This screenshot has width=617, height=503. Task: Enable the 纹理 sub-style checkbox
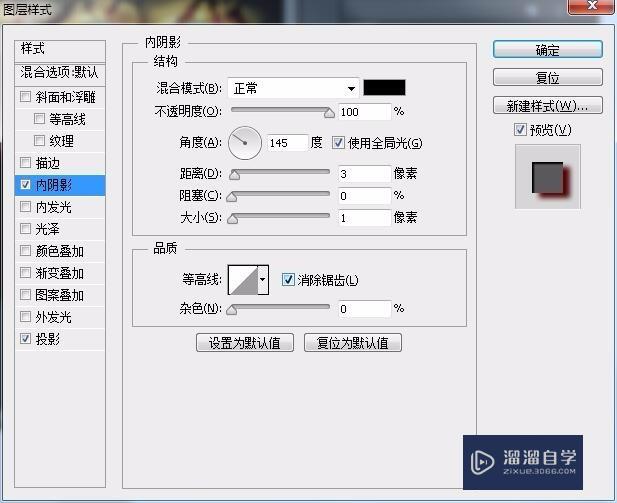[x=39, y=141]
